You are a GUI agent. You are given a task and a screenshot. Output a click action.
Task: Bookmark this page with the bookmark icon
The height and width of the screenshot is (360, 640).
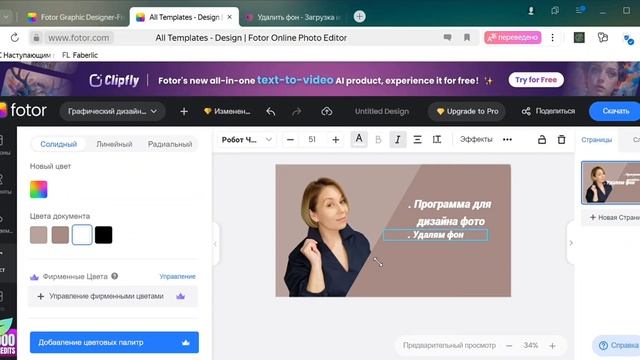tap(467, 38)
